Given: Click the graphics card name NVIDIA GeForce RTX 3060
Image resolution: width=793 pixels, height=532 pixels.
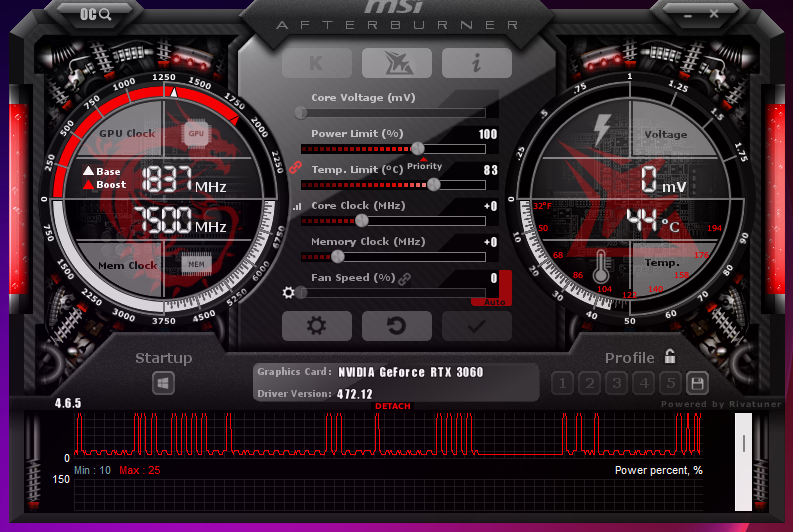Looking at the screenshot, I should tap(411, 372).
